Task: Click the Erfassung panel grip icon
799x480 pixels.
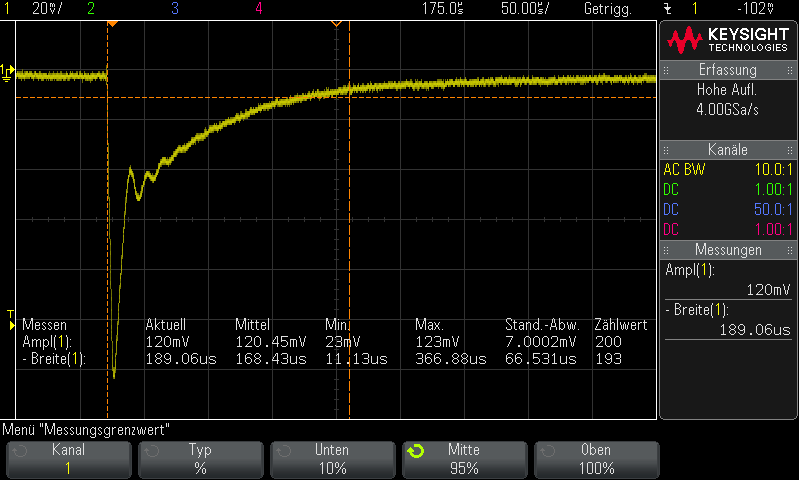Action: click(666, 70)
